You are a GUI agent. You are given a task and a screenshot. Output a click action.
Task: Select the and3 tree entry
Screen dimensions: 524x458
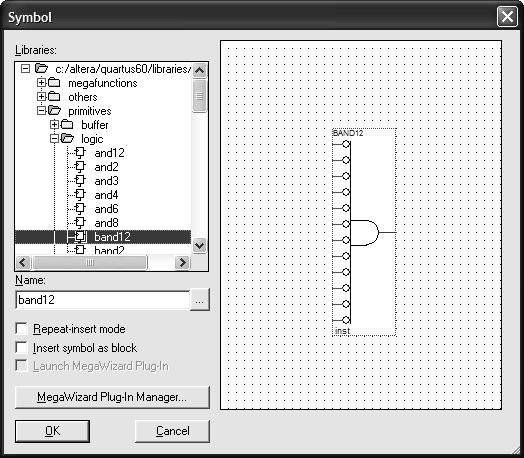pyautogui.click(x=106, y=181)
